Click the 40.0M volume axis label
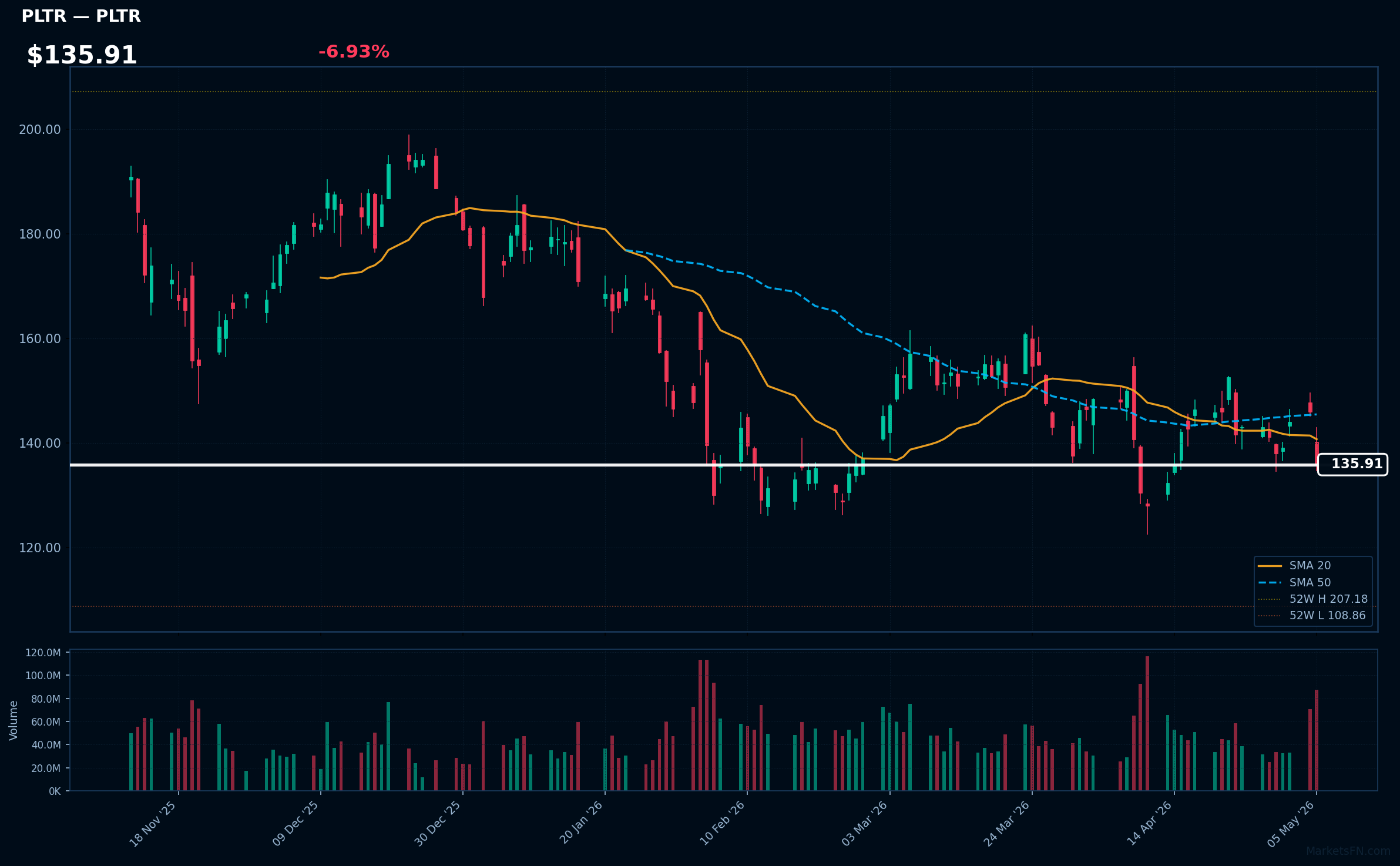1400x866 pixels. [46, 745]
